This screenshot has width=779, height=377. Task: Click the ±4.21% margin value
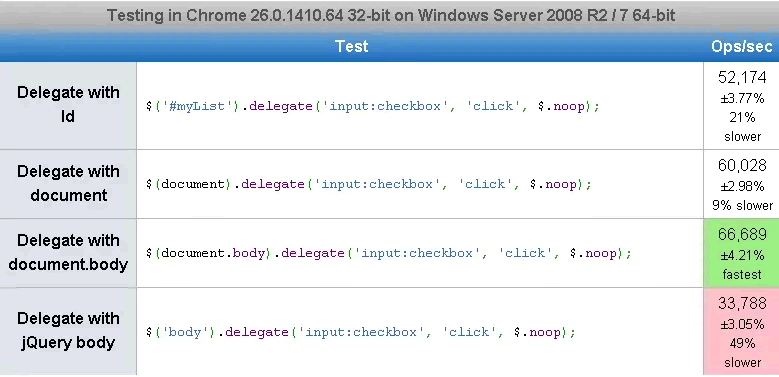[x=742, y=255]
